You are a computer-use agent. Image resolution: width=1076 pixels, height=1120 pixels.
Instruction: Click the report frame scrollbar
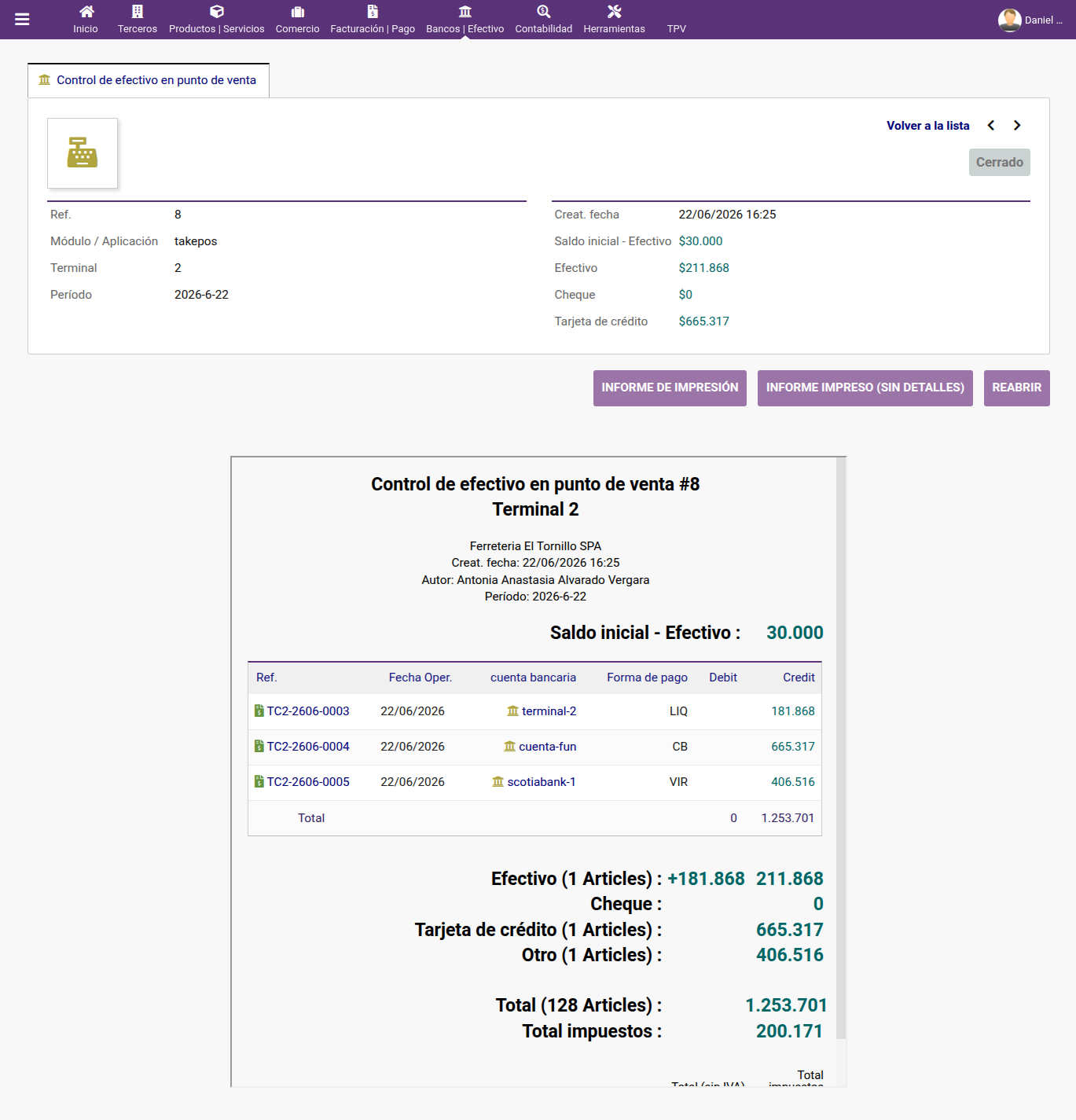click(x=841, y=748)
